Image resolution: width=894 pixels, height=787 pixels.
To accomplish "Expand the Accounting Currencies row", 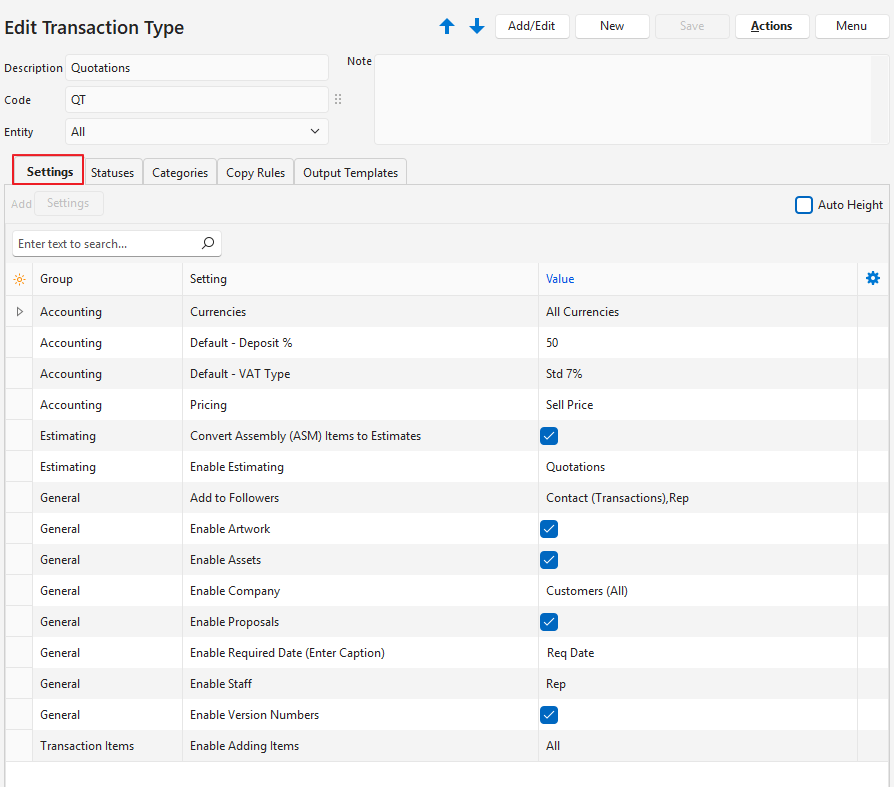I will pyautogui.click(x=19, y=312).
